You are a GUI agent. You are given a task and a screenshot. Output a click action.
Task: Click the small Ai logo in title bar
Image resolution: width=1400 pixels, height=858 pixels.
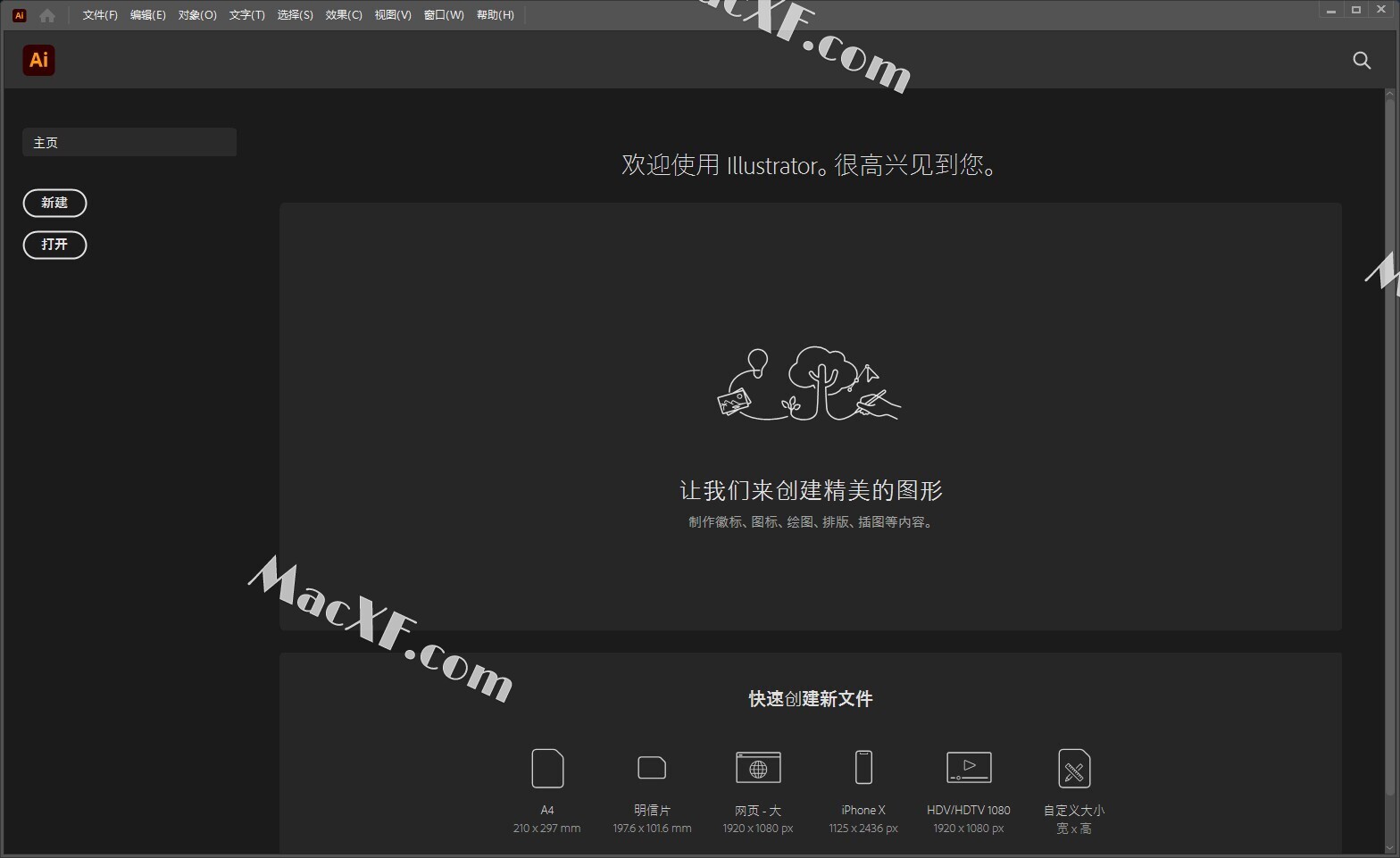pos(20,15)
